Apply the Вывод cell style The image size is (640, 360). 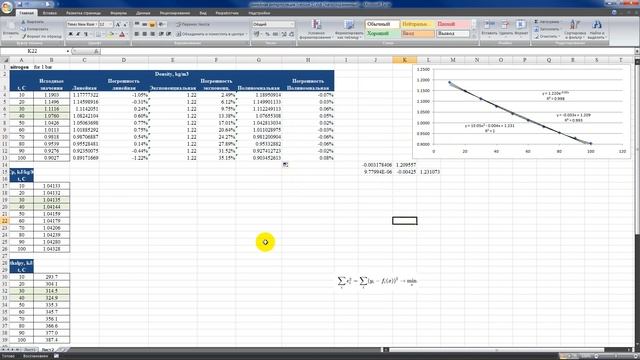tap(452, 33)
